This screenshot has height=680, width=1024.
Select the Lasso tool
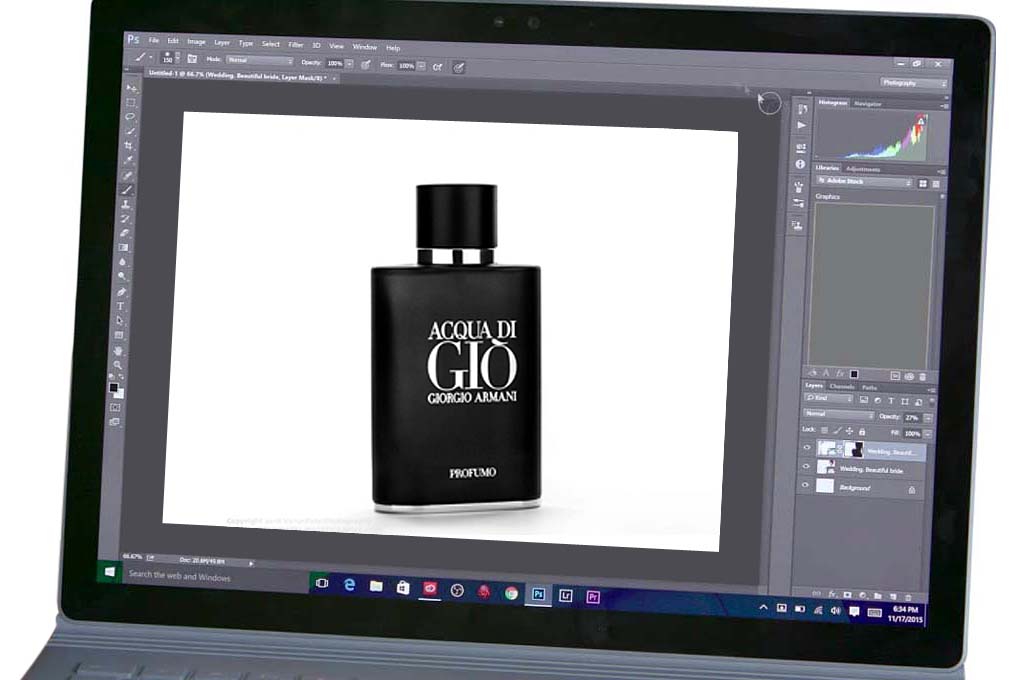[x=131, y=116]
